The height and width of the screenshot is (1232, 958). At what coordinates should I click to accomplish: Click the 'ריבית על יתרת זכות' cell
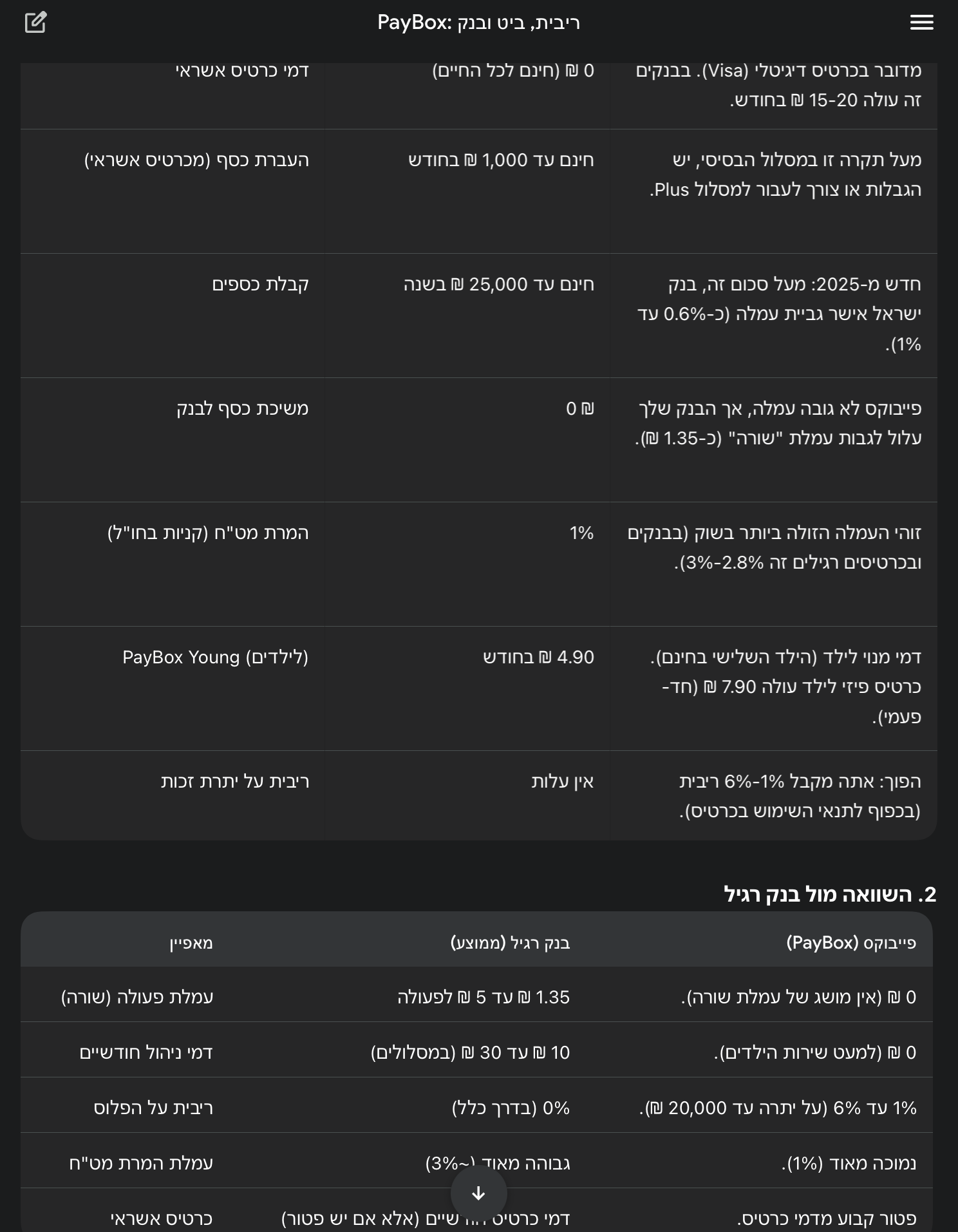(x=235, y=782)
